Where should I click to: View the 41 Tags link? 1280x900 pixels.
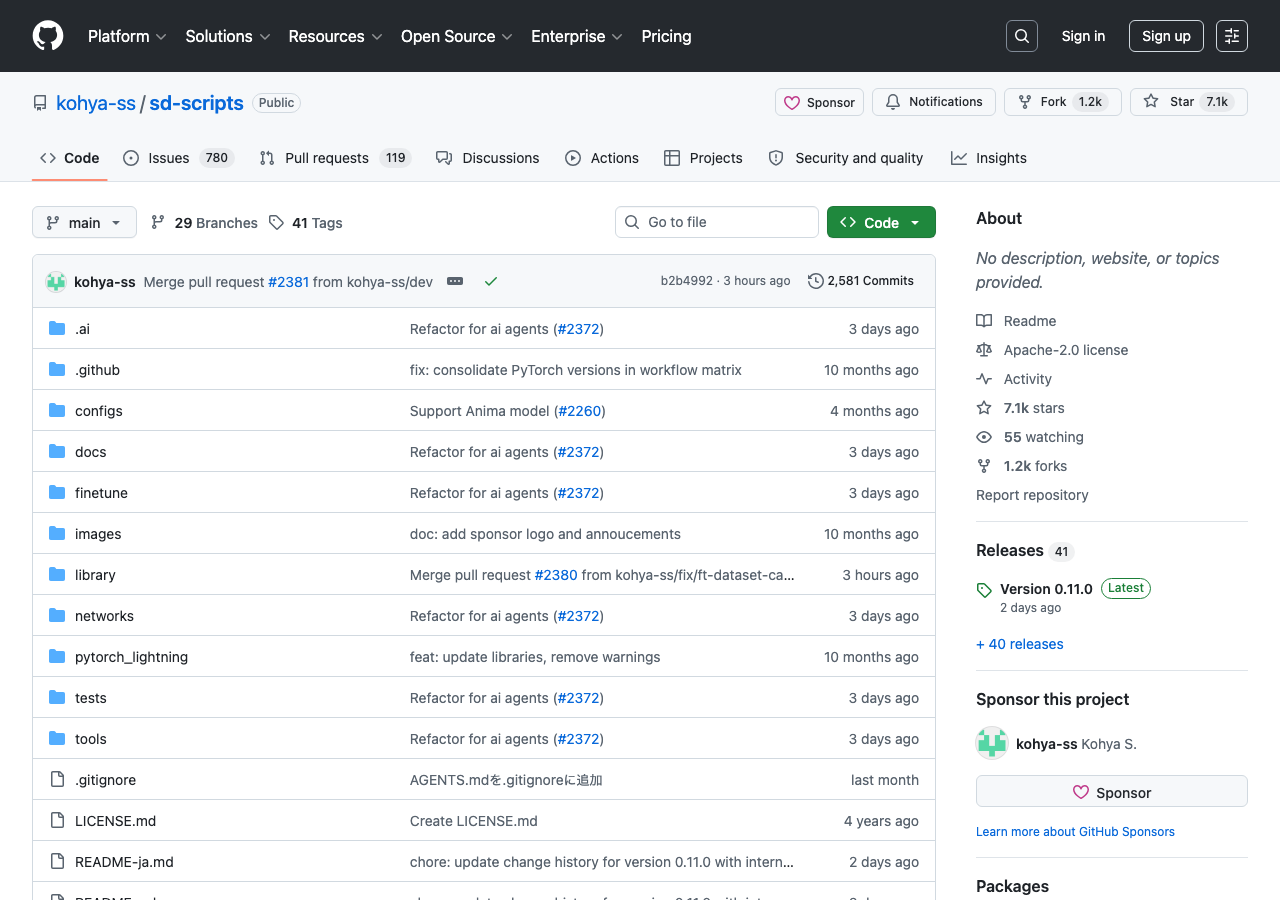[x=306, y=223]
